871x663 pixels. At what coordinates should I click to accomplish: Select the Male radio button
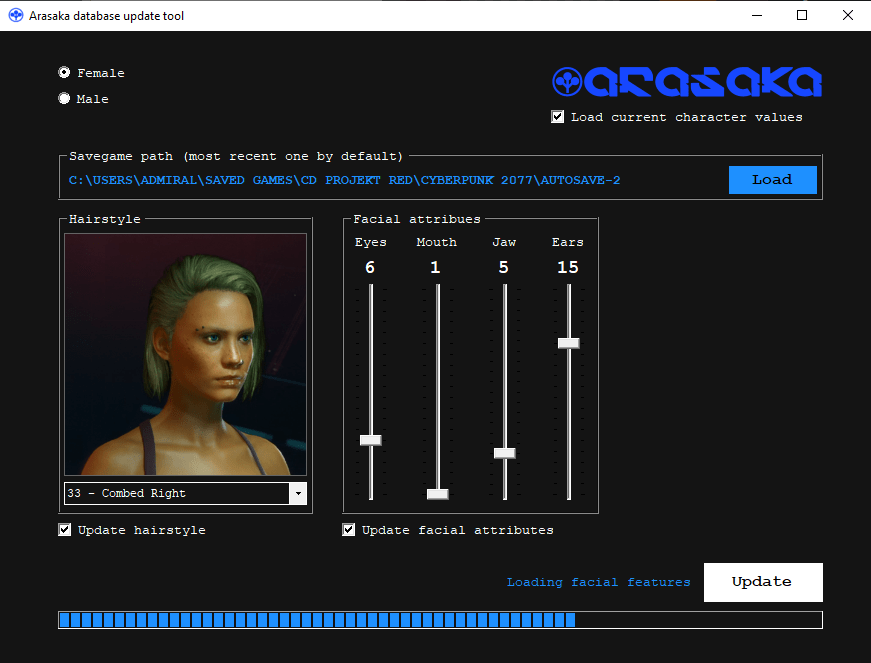coord(65,99)
